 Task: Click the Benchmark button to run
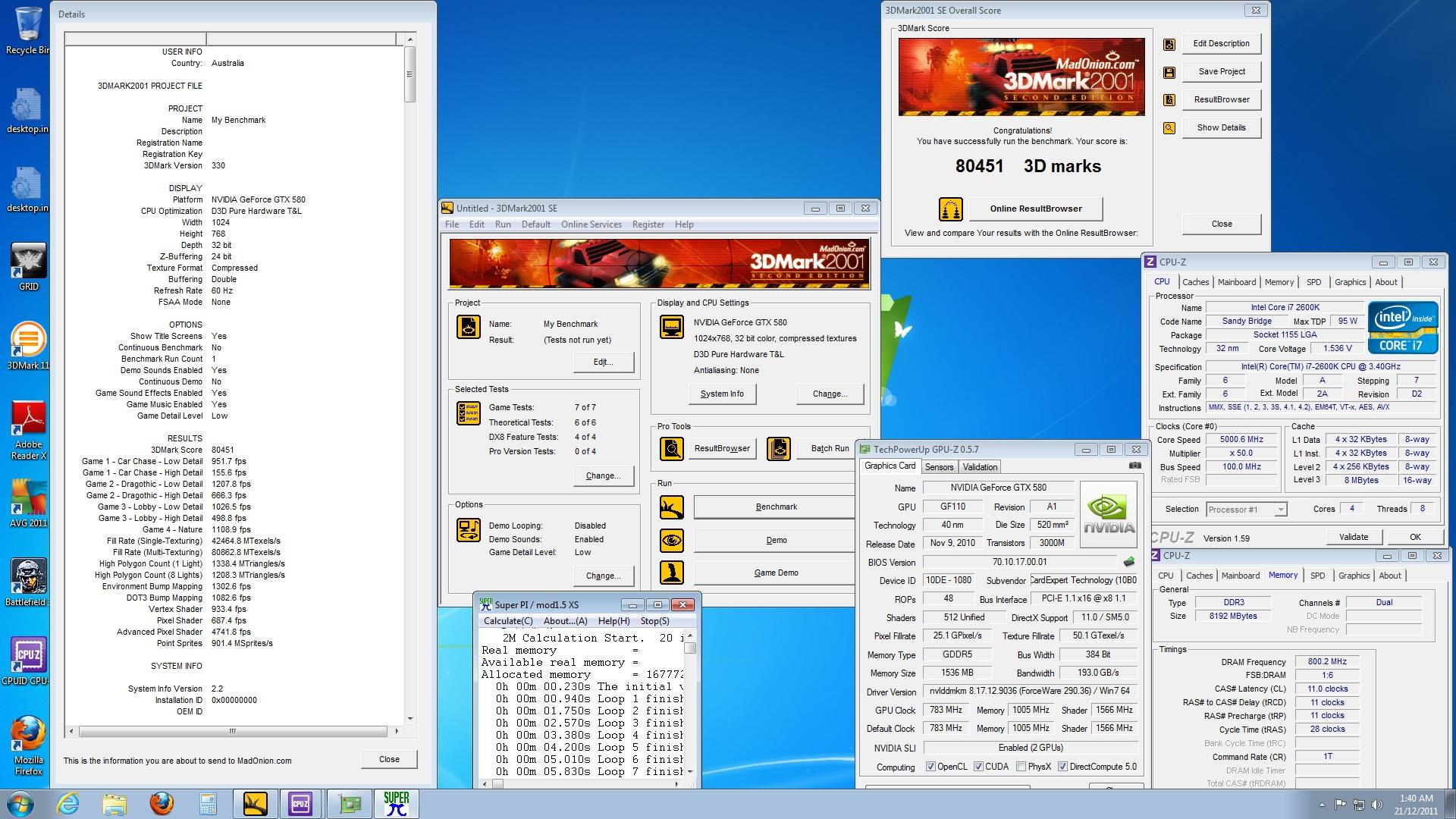tap(774, 507)
